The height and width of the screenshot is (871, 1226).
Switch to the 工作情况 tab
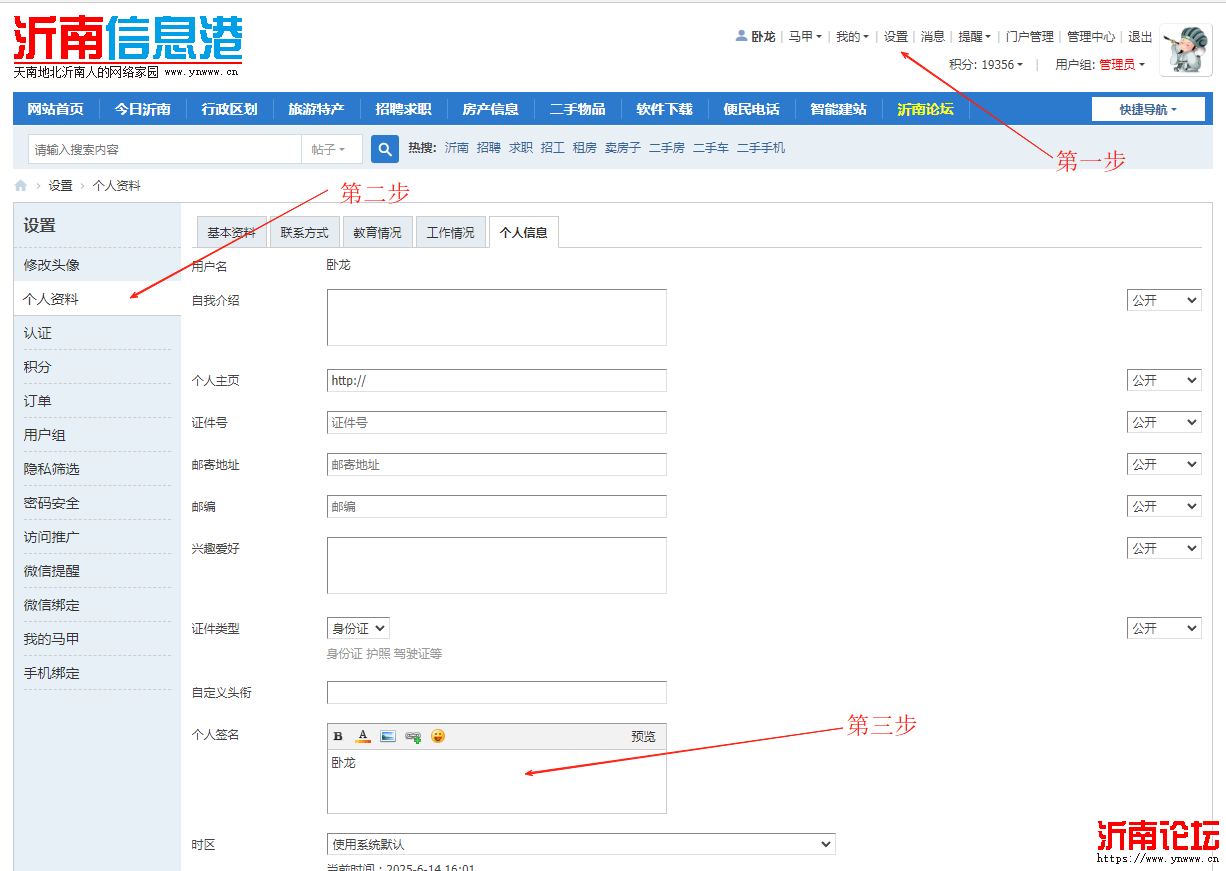tap(450, 231)
